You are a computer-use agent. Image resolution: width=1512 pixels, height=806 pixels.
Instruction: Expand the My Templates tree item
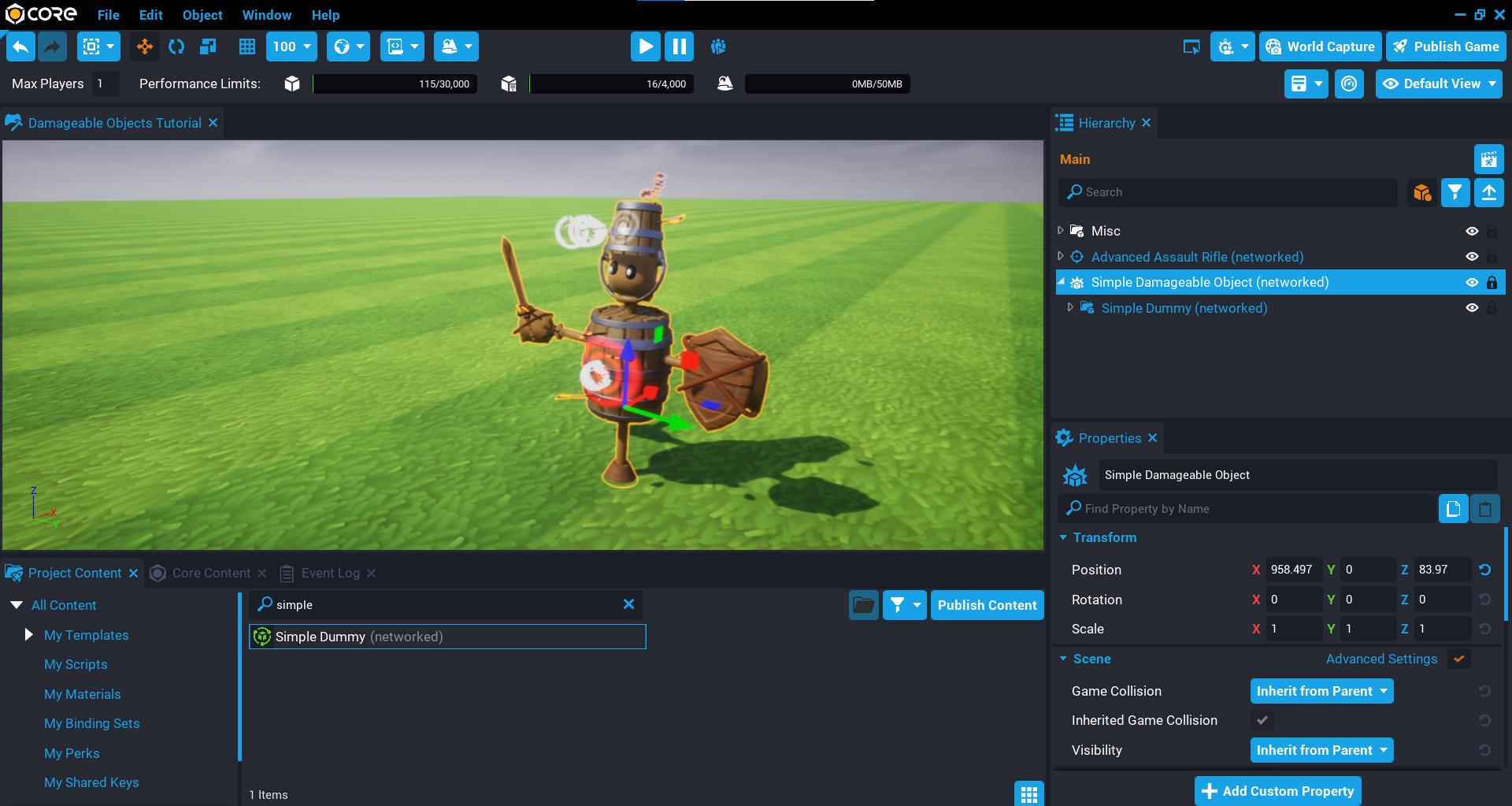point(29,635)
